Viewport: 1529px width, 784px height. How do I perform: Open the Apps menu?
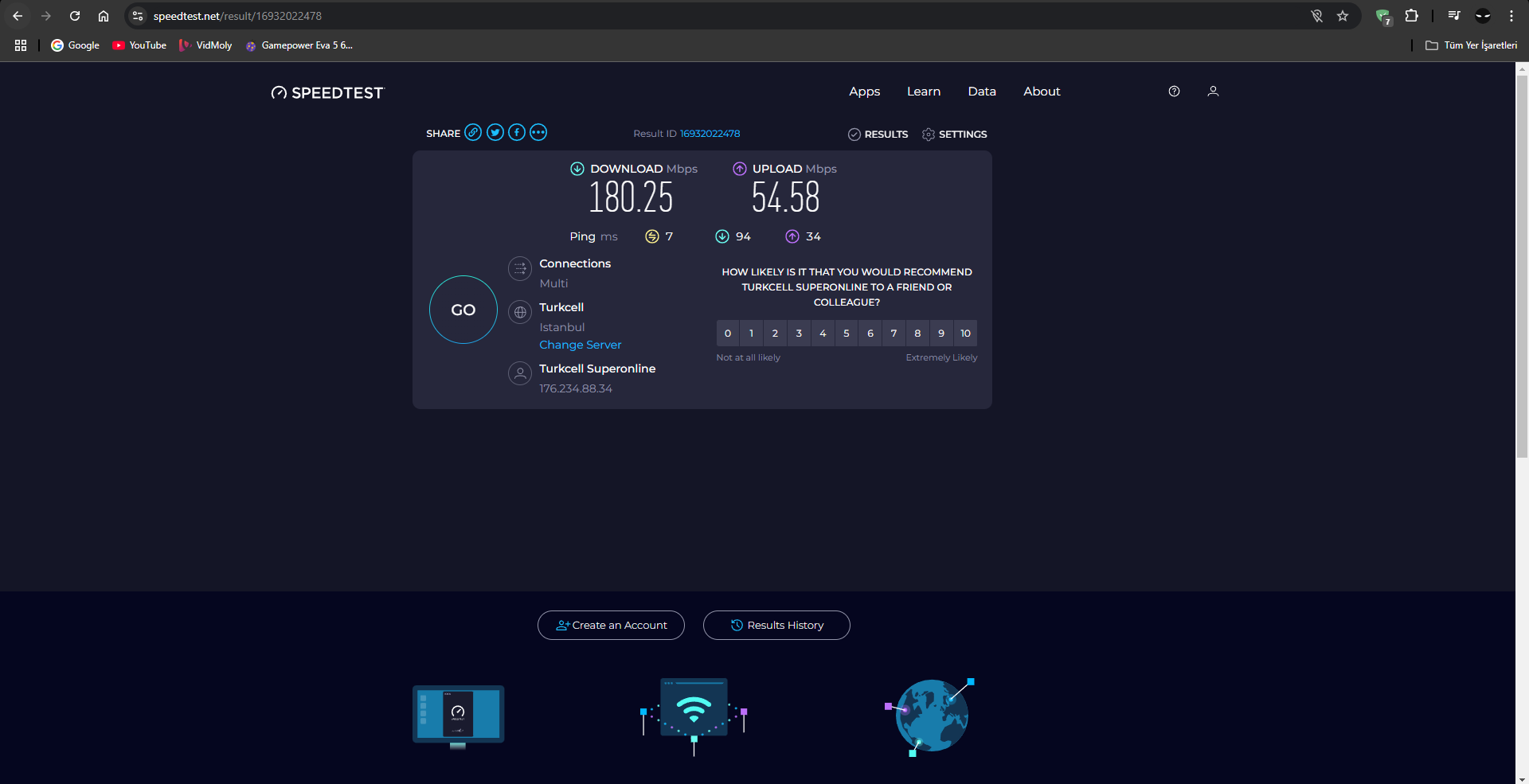(864, 92)
